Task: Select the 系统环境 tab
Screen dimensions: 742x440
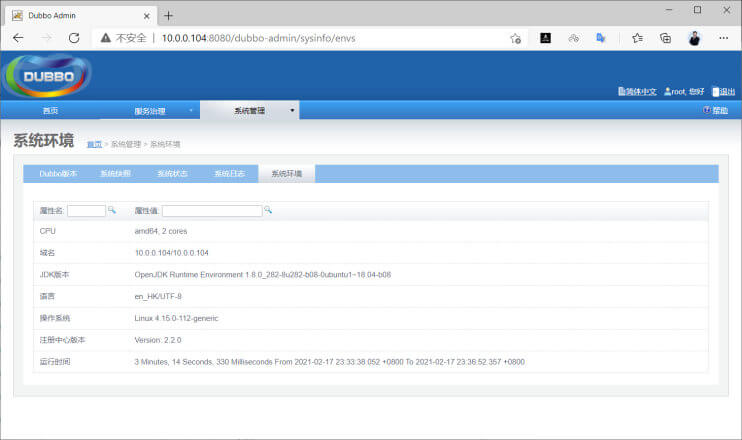Action: tap(286, 174)
